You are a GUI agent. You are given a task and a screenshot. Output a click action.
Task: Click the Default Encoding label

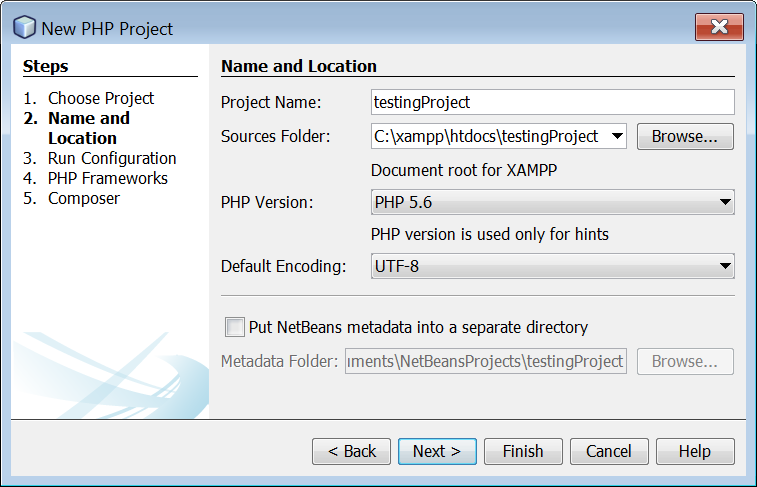[x=284, y=266]
